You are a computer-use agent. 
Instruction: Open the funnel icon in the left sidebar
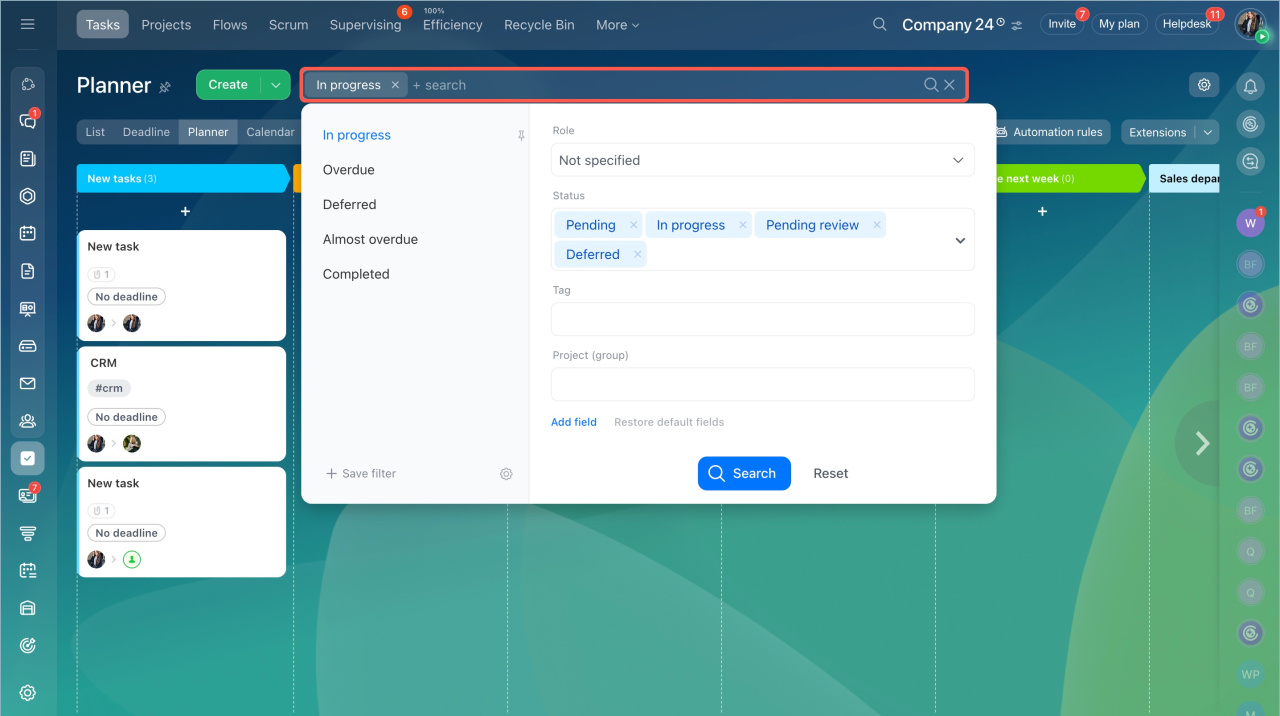28,533
